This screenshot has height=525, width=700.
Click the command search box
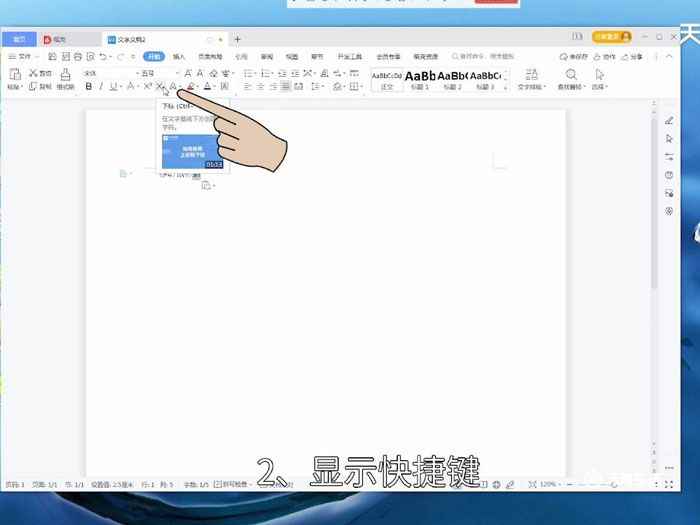point(483,56)
